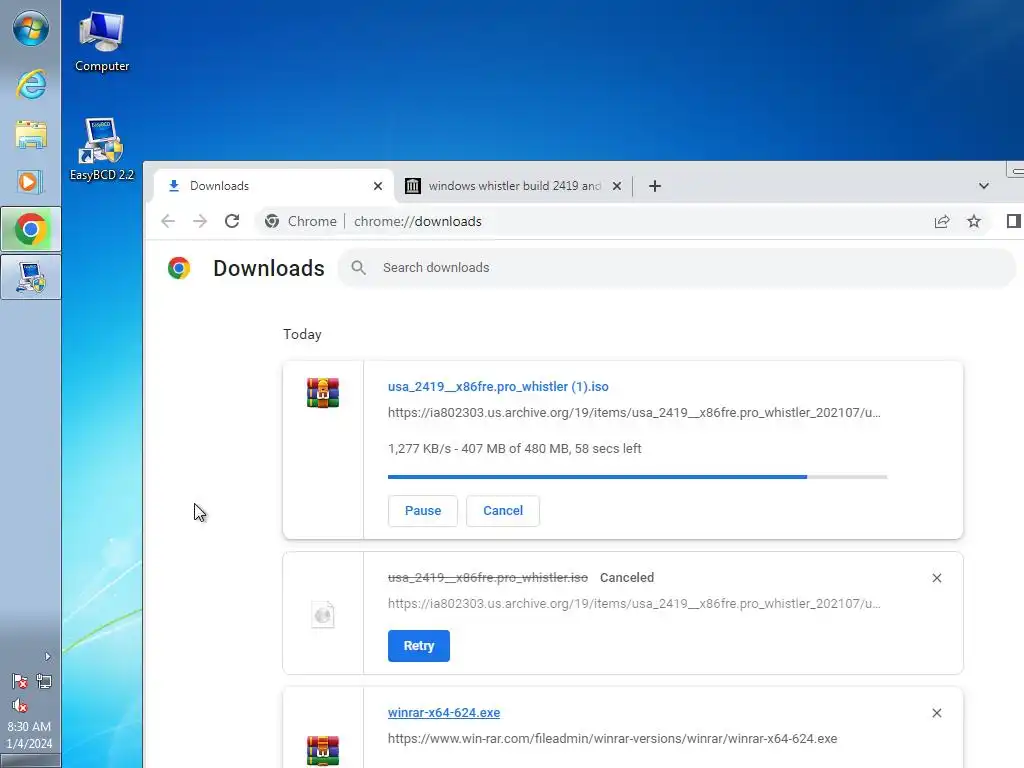Click the WinRAR icon of winrar-x64-624.exe
This screenshot has width=1024, height=768.
click(x=323, y=751)
